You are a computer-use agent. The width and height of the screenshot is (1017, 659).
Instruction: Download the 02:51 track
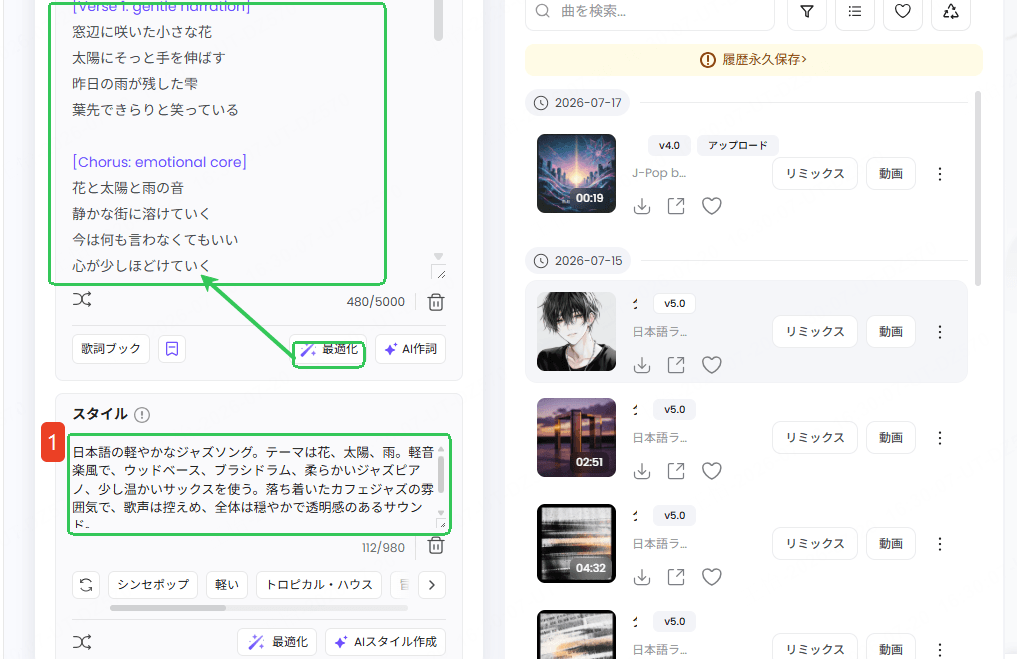pyautogui.click(x=642, y=471)
